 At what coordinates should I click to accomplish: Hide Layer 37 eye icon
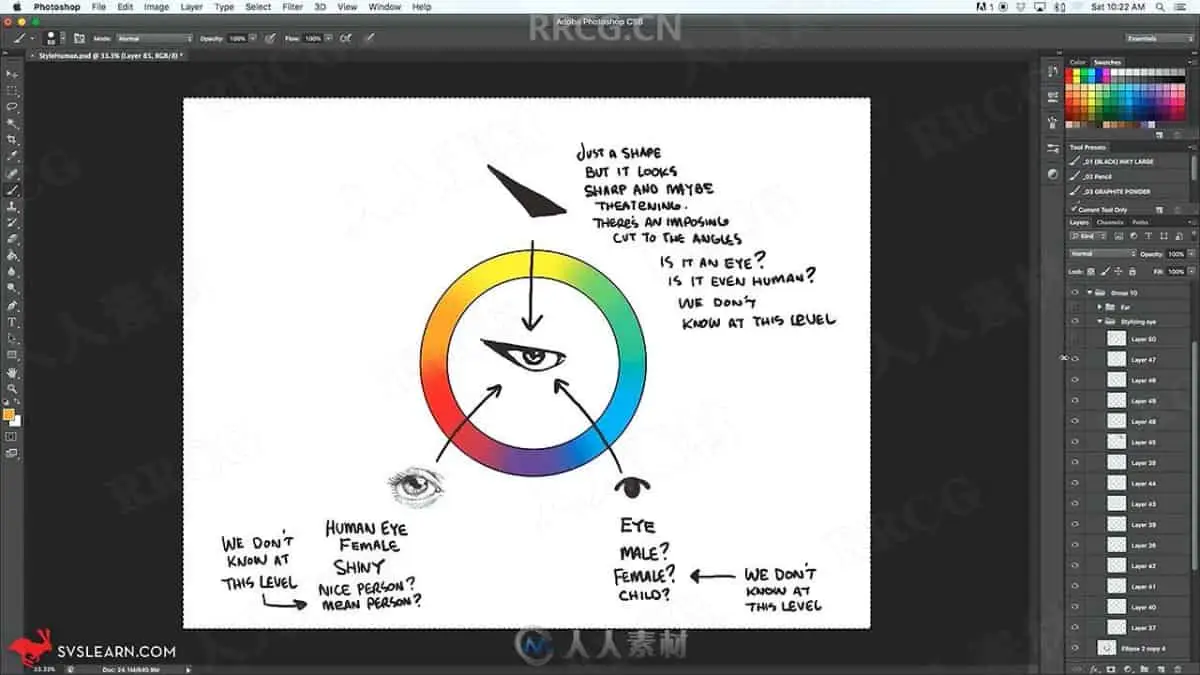(x=1075, y=627)
